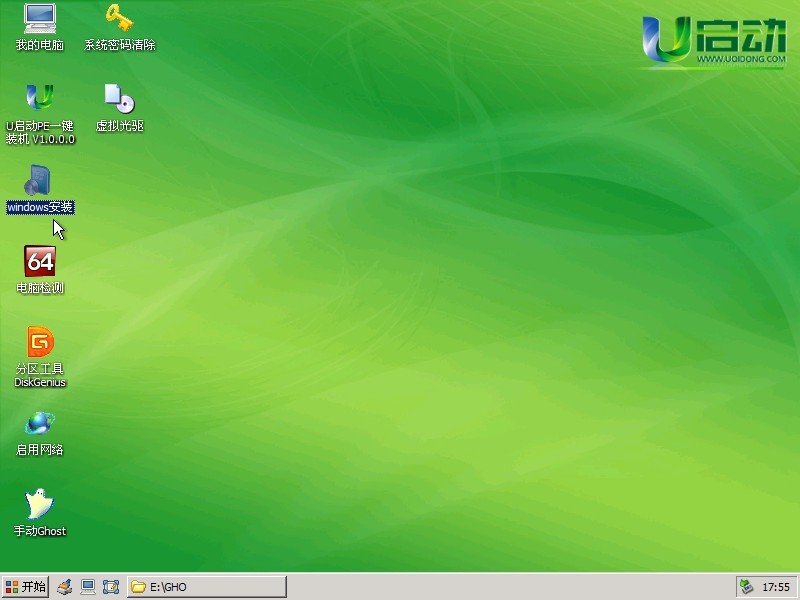The width and height of the screenshot is (800, 600).
Task: Switch to the E:\GHO taskbar window
Action: (207, 587)
